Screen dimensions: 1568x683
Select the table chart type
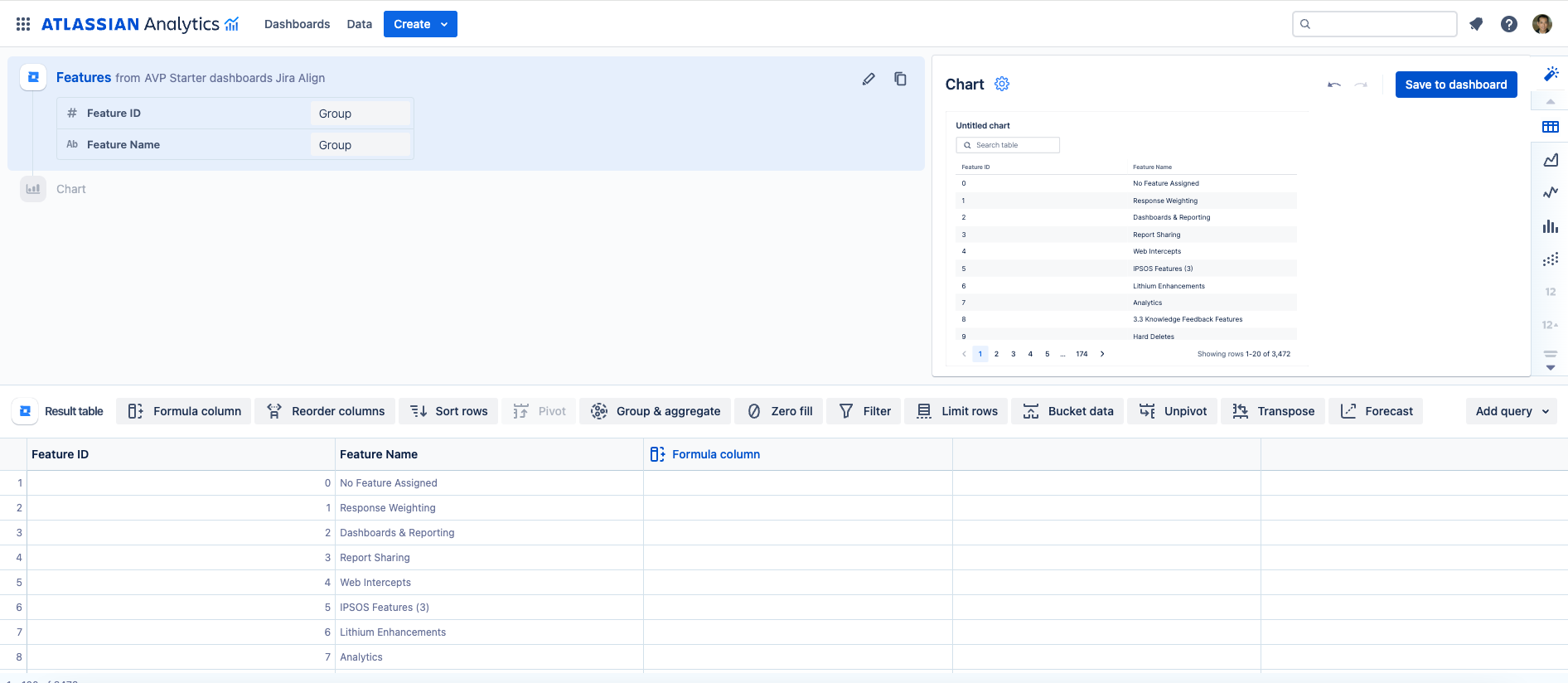pyautogui.click(x=1551, y=127)
